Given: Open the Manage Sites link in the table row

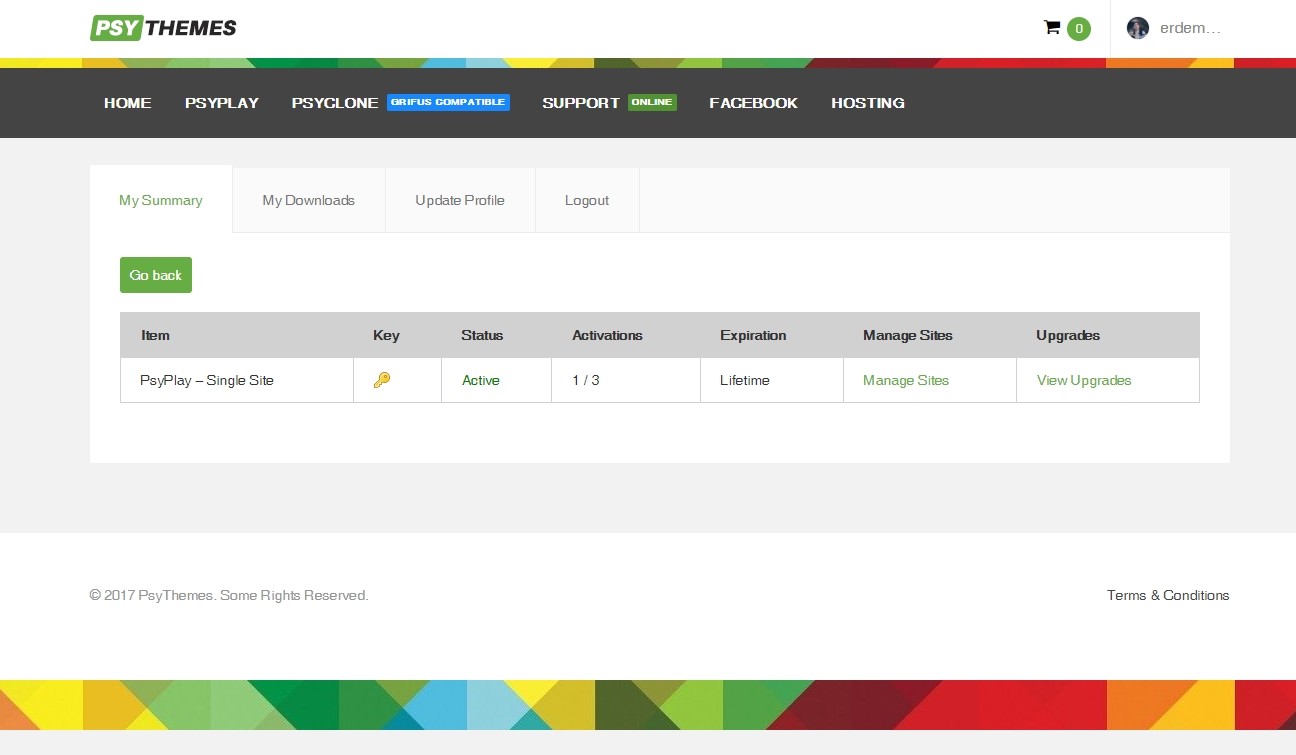Looking at the screenshot, I should 906,380.
